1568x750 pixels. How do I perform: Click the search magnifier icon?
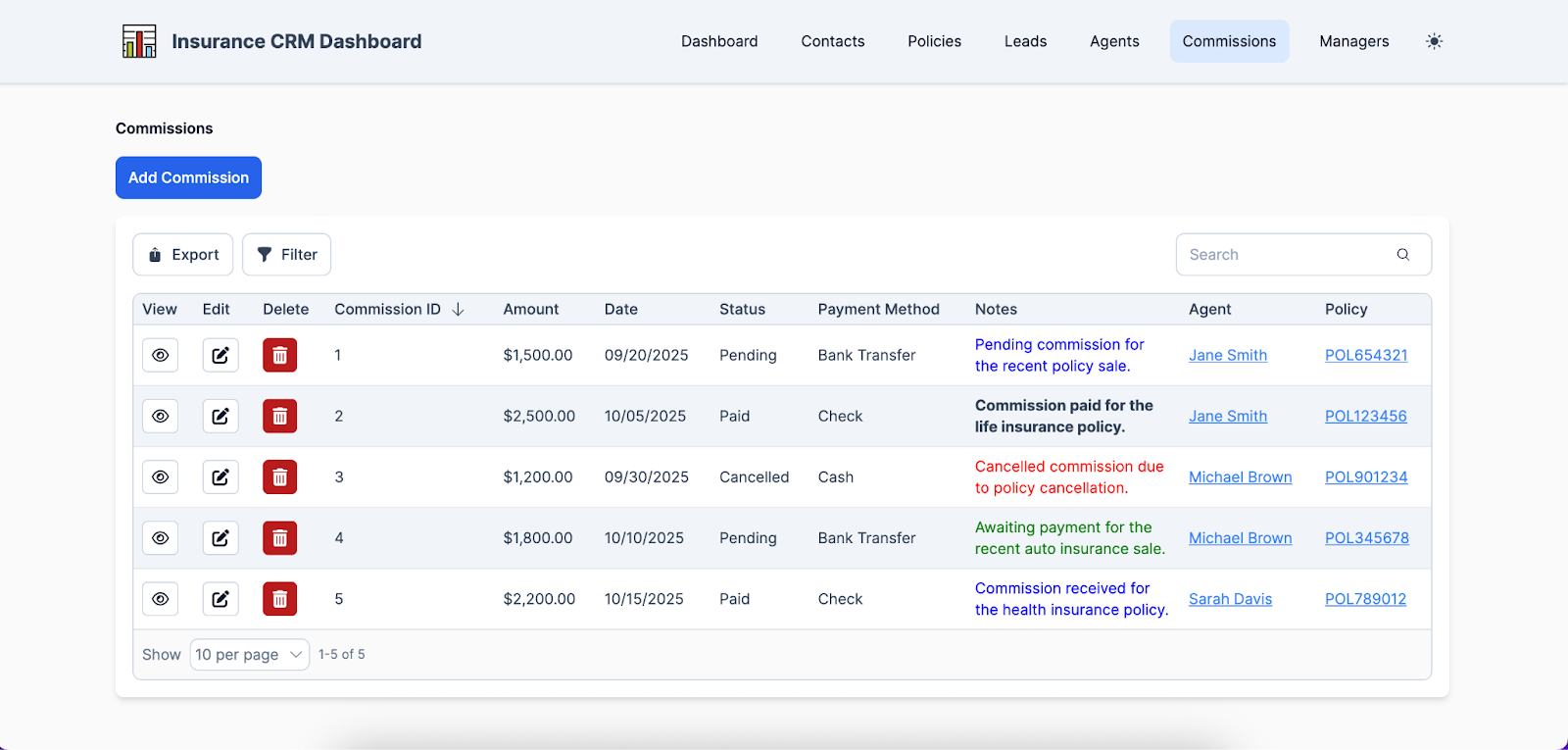[1402, 255]
